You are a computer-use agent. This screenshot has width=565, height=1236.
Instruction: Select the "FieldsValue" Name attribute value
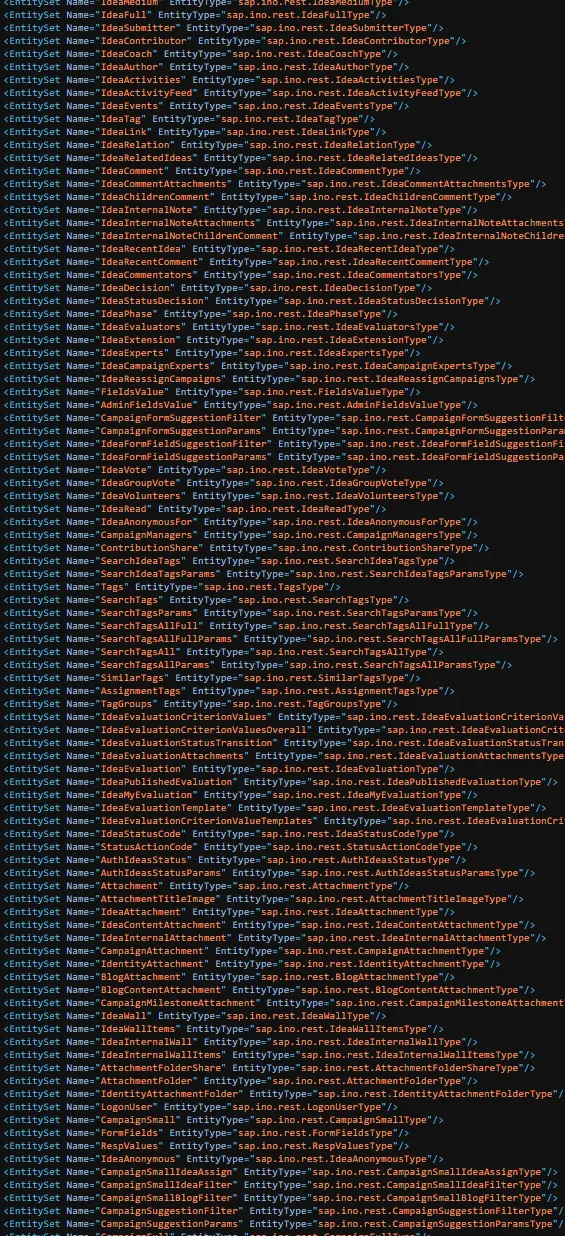coord(133,392)
